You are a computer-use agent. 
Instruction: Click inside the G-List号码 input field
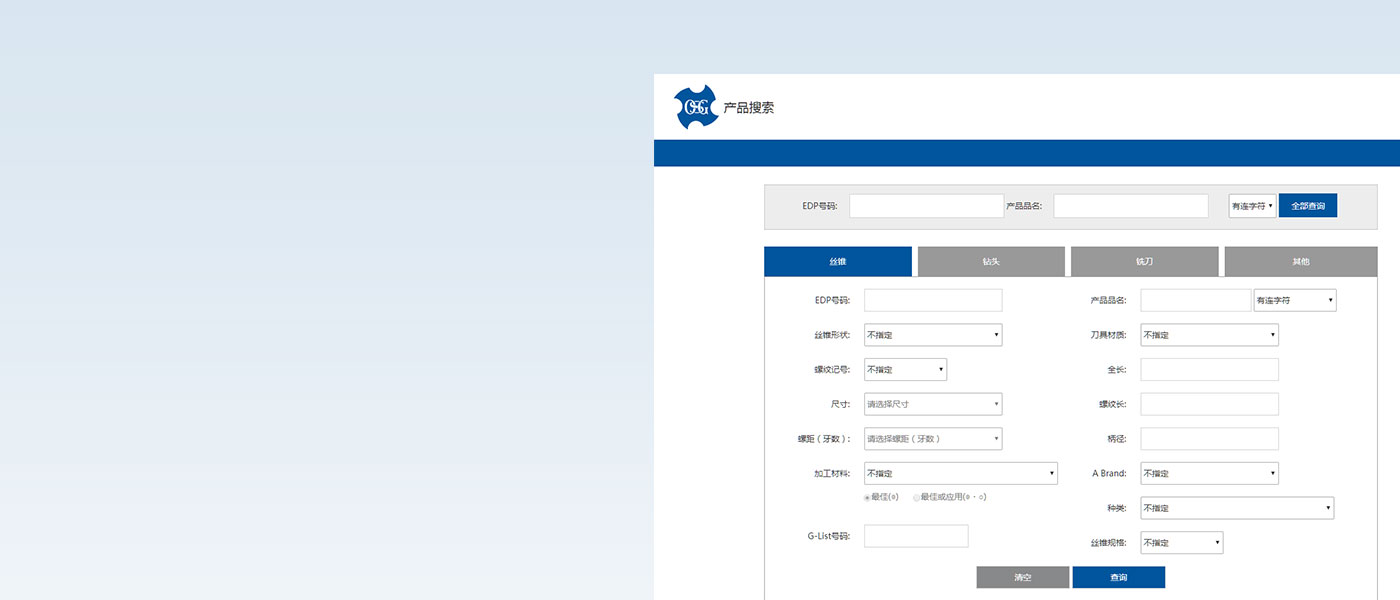(916, 535)
